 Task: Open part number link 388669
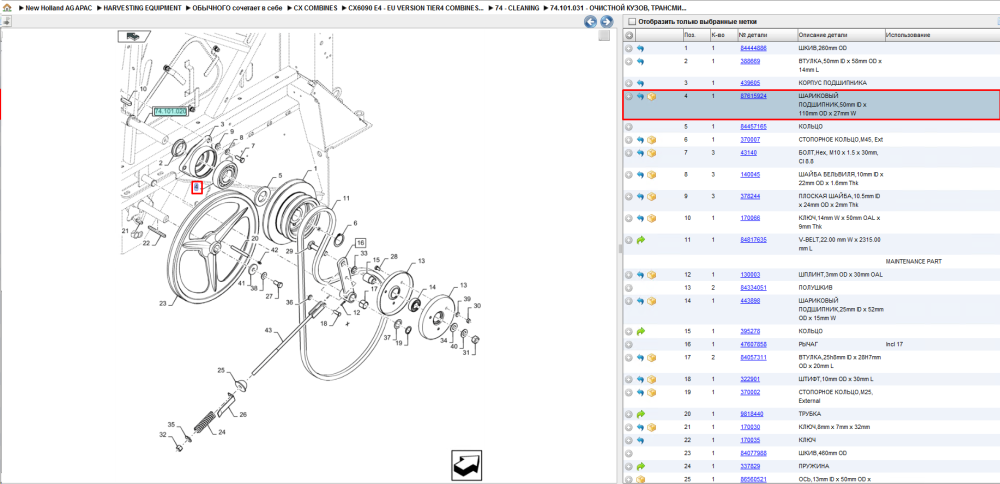point(750,61)
